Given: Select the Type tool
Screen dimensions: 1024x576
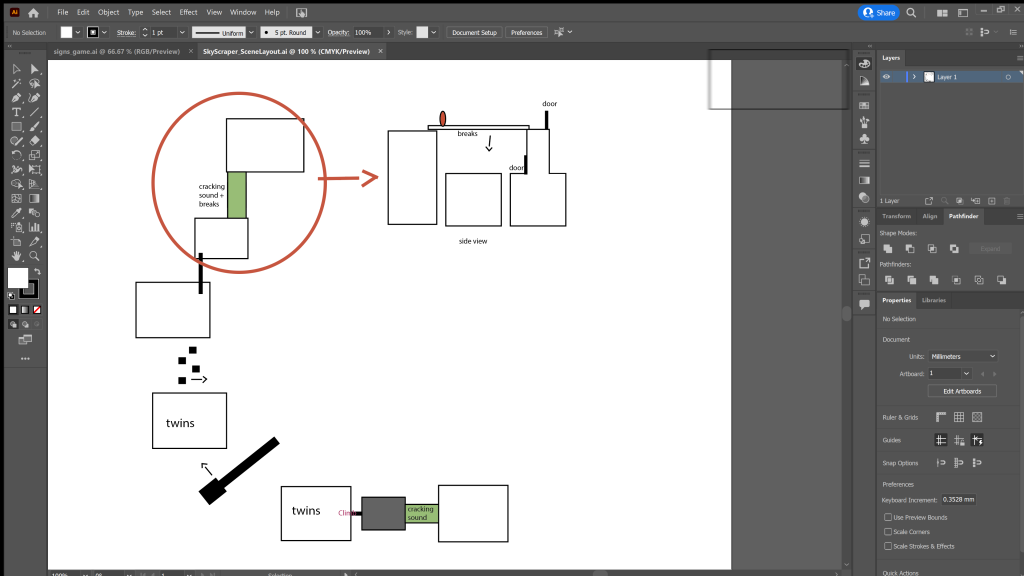Looking at the screenshot, I should (16, 112).
